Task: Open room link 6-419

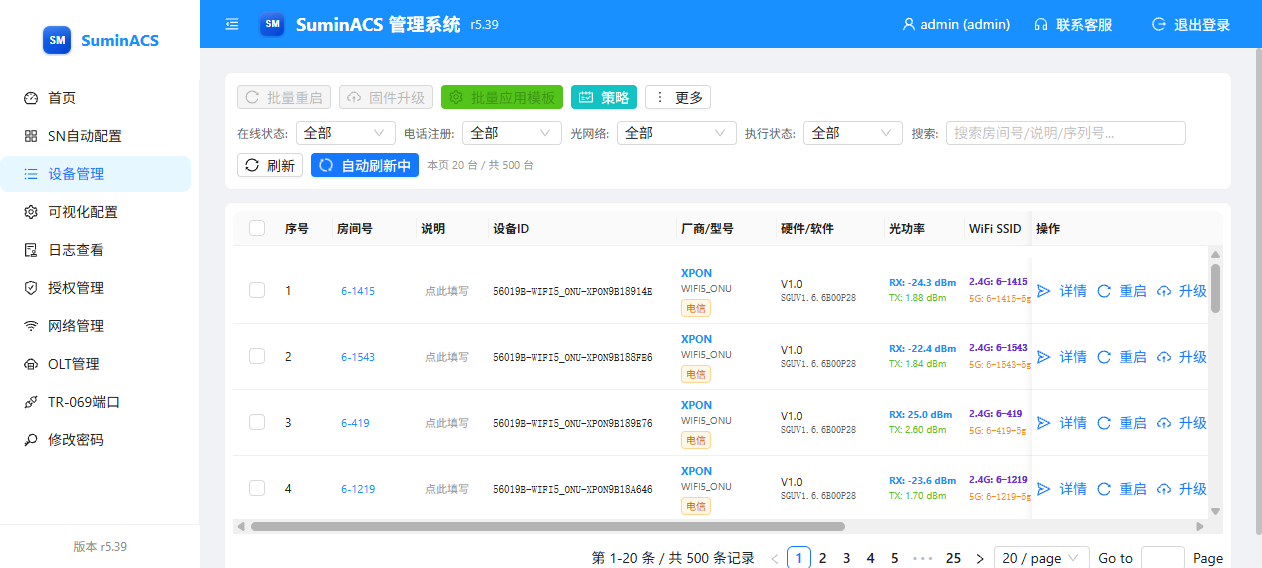Action: pos(355,423)
